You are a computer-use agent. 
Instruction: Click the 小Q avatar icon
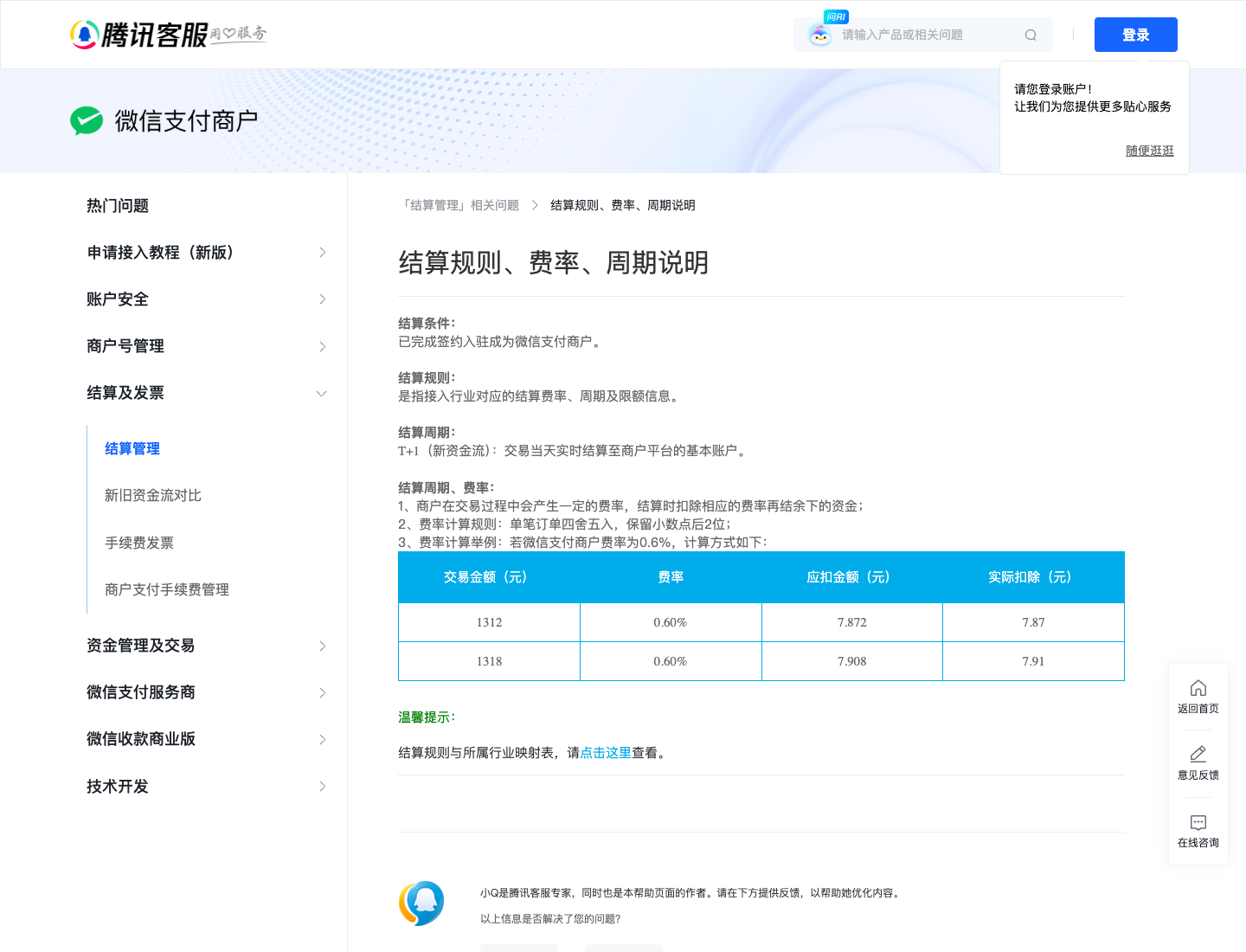pos(421,904)
